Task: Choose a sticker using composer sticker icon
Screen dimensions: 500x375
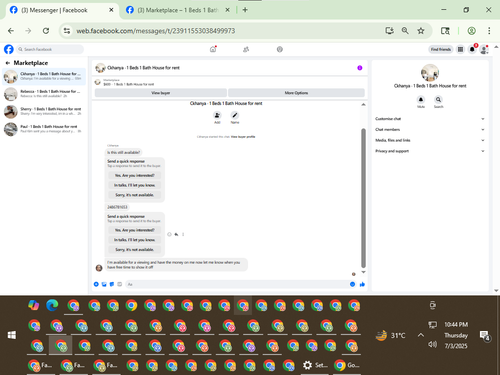Action: pyautogui.click(x=112, y=284)
